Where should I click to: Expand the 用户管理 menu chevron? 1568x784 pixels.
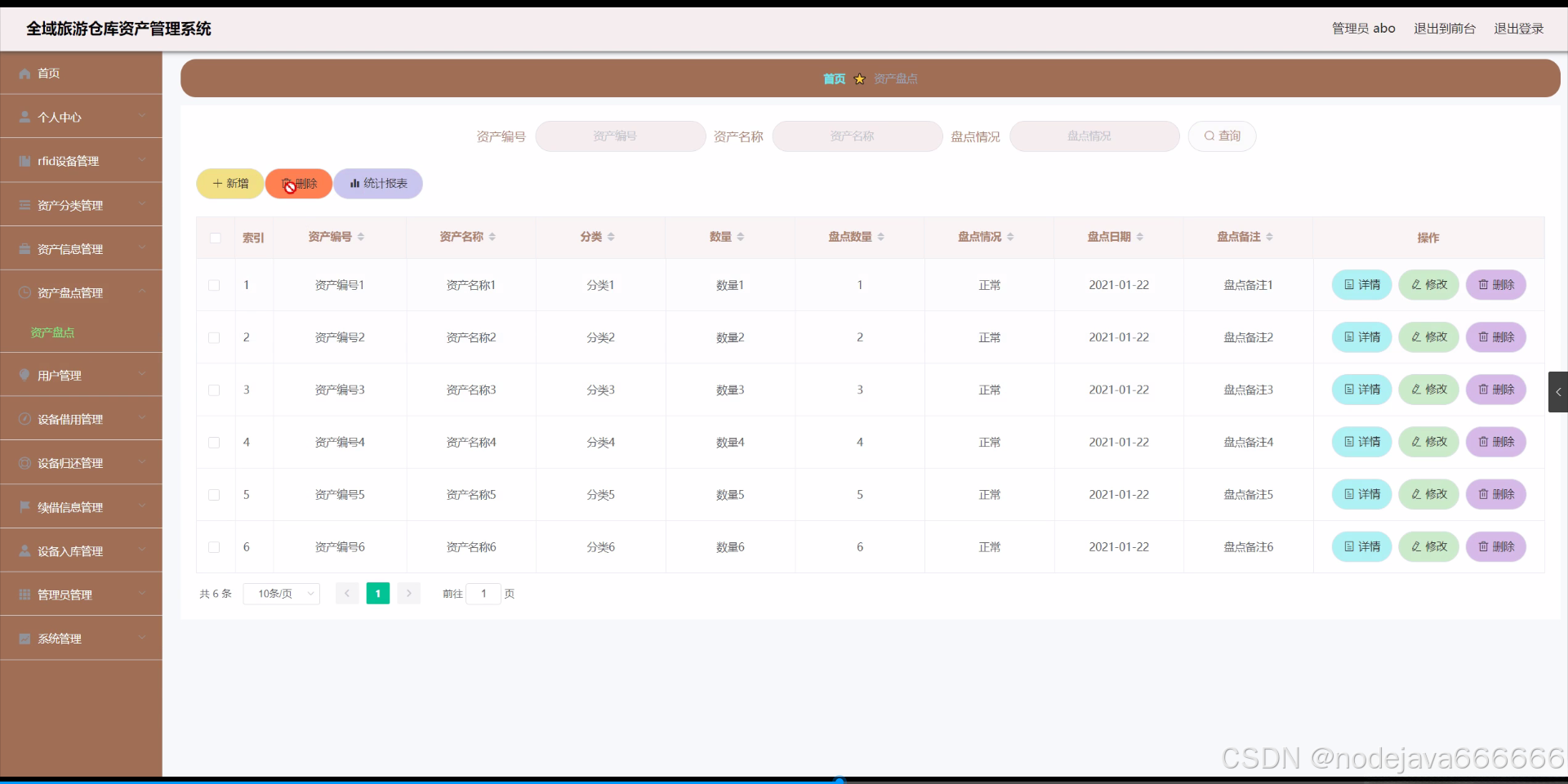[142, 374]
